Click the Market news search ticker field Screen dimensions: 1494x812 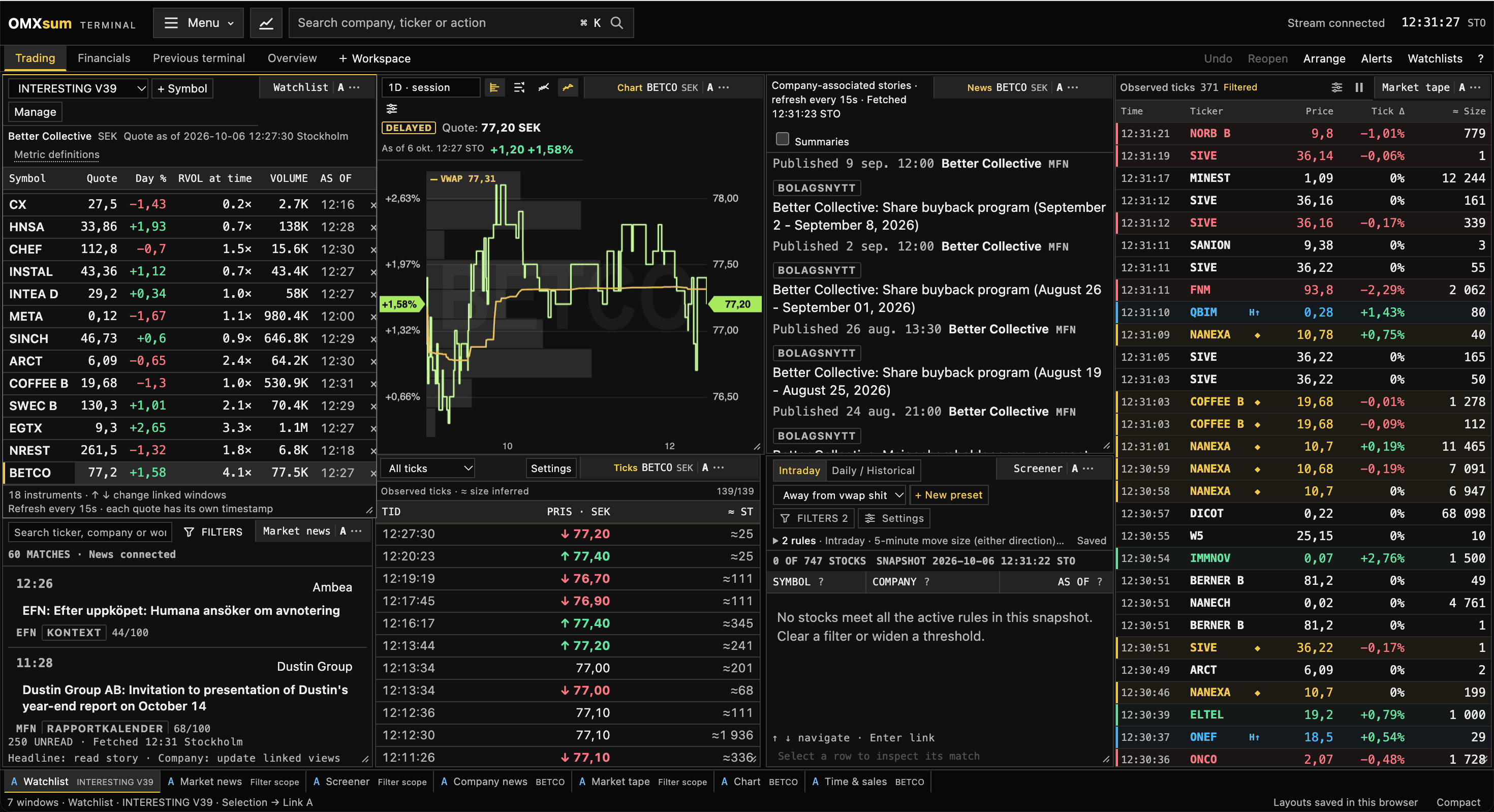pyautogui.click(x=90, y=532)
